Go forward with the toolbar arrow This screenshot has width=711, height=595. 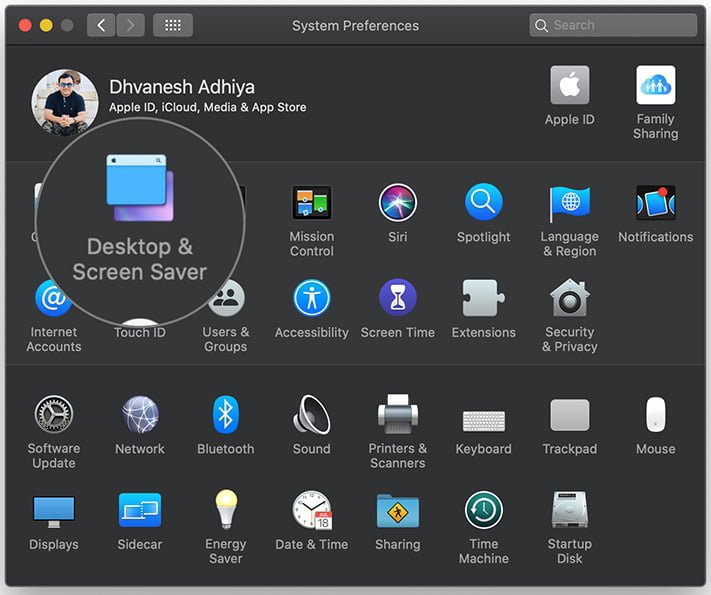[131, 25]
